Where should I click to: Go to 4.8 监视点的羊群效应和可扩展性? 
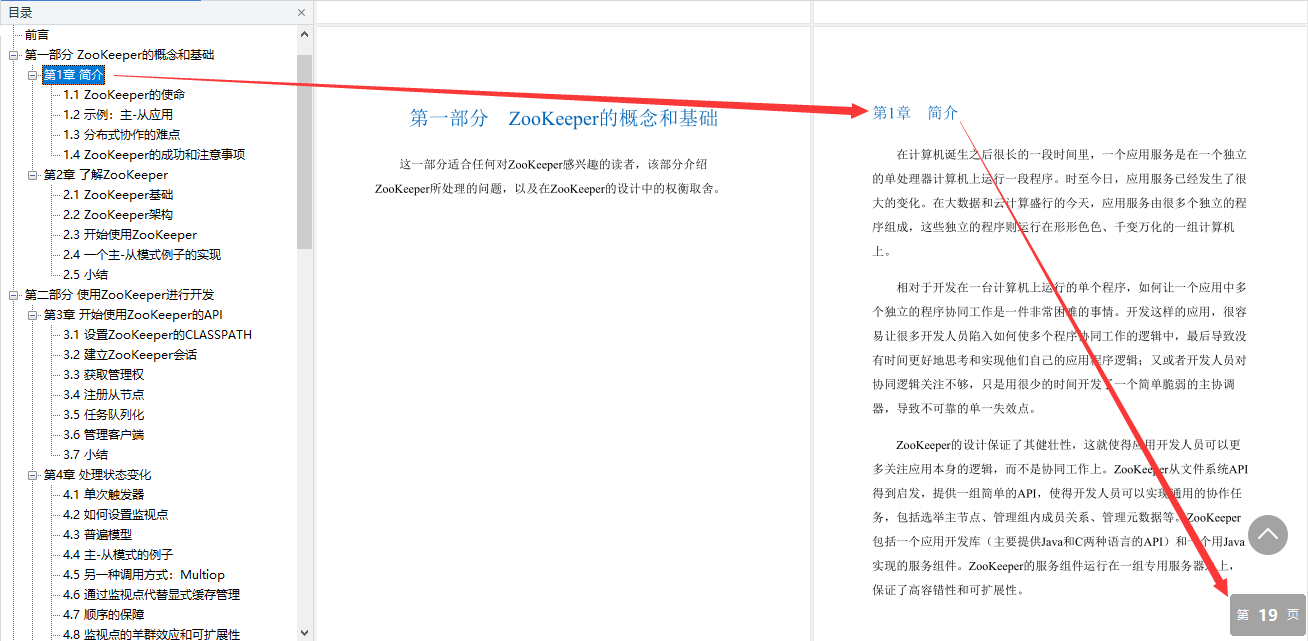(x=151, y=634)
